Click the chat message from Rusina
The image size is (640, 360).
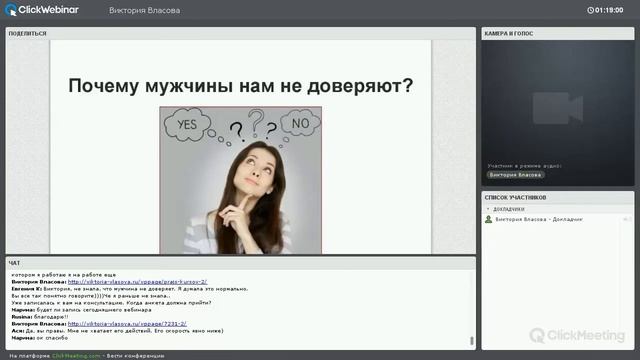coord(40,317)
